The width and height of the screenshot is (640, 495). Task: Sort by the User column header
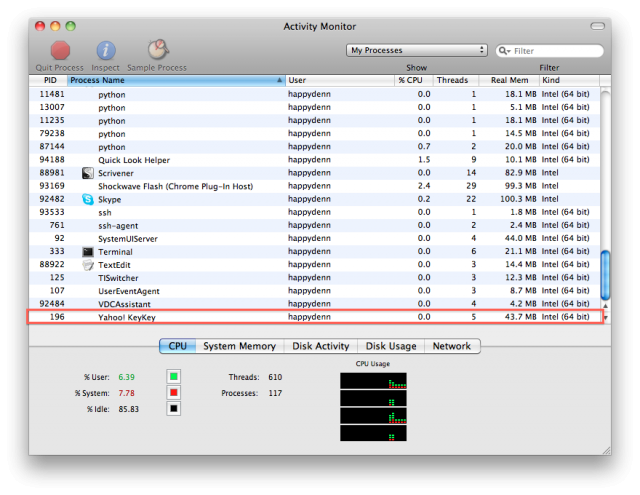click(x=340, y=80)
